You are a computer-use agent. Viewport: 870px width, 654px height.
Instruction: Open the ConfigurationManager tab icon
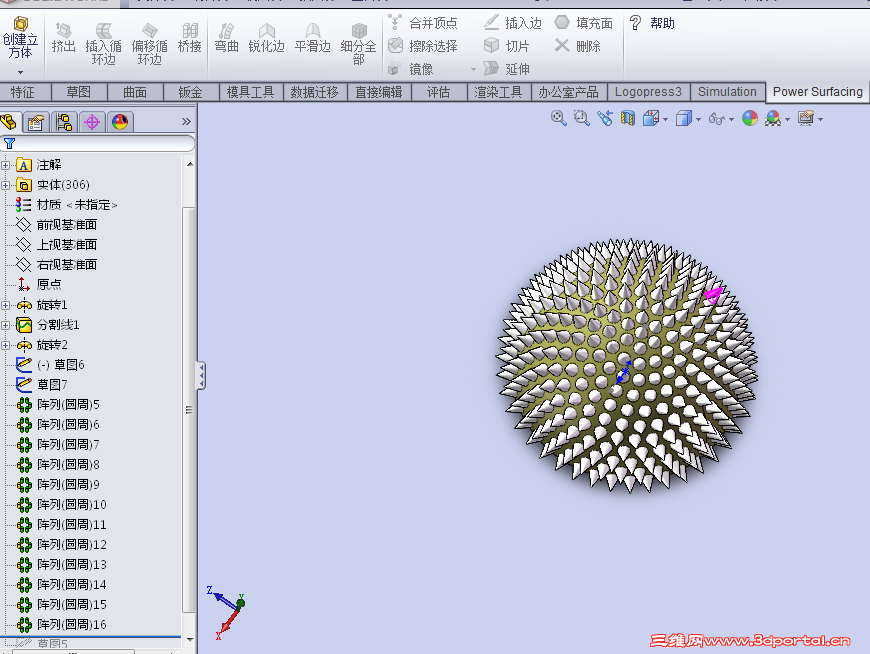(x=64, y=122)
